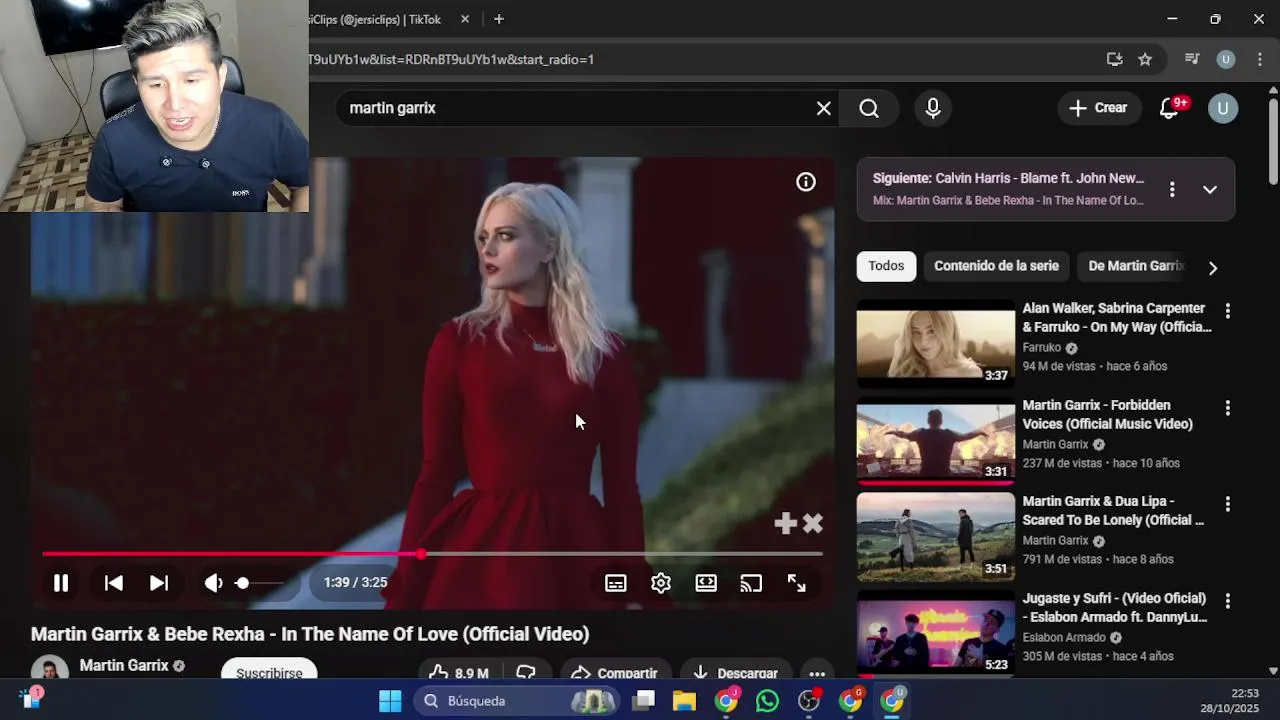Mute the player volume speaker icon
This screenshot has height=720, width=1280.
click(x=213, y=583)
